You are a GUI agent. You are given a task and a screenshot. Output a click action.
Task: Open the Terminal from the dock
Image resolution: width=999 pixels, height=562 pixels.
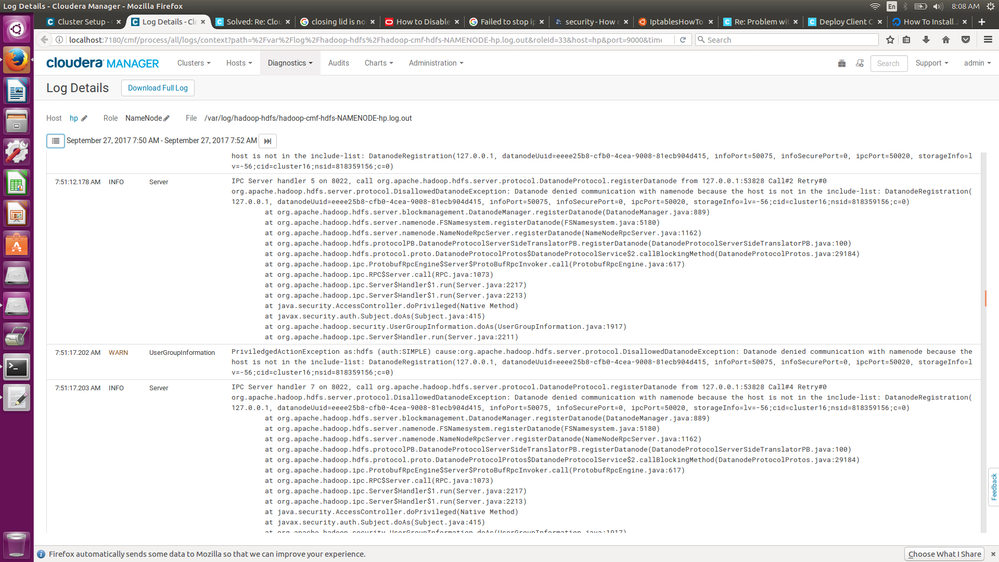pyautogui.click(x=17, y=368)
